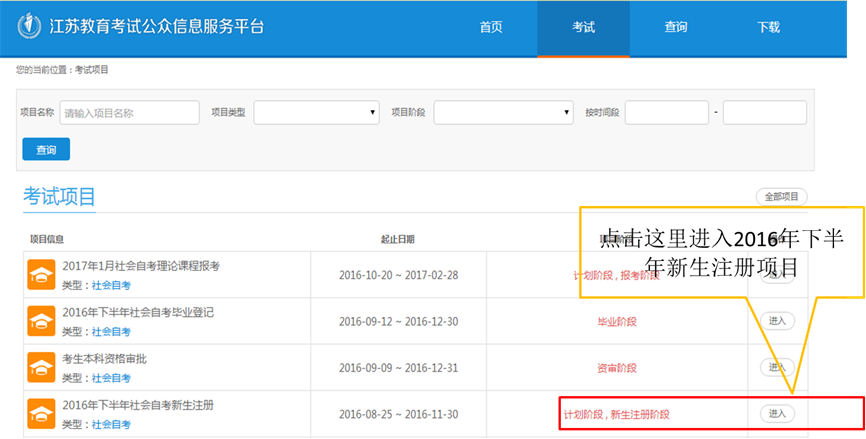Click 进入 for the 考生本科资格审批 row
The width and height of the screenshot is (866, 439).
coord(777,367)
